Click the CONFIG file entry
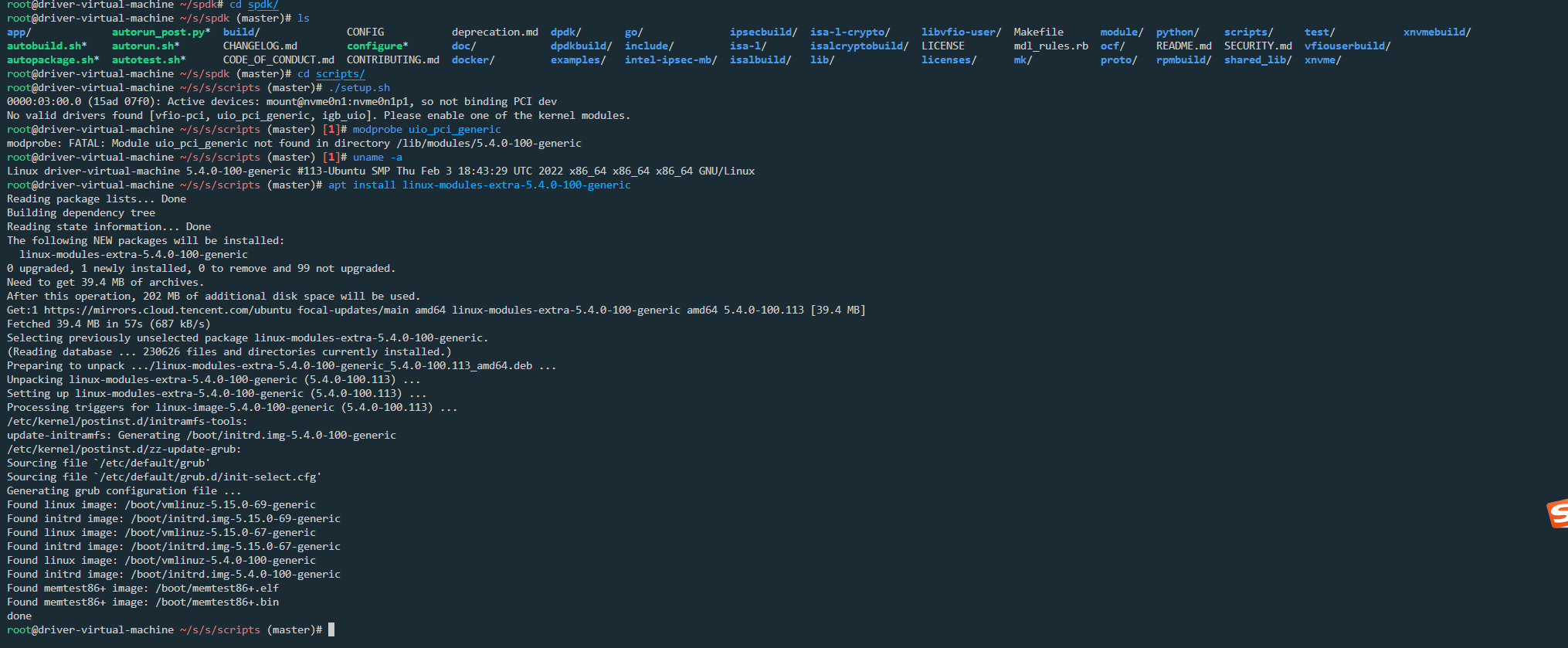Viewport: 1568px width, 648px height. pos(365,32)
